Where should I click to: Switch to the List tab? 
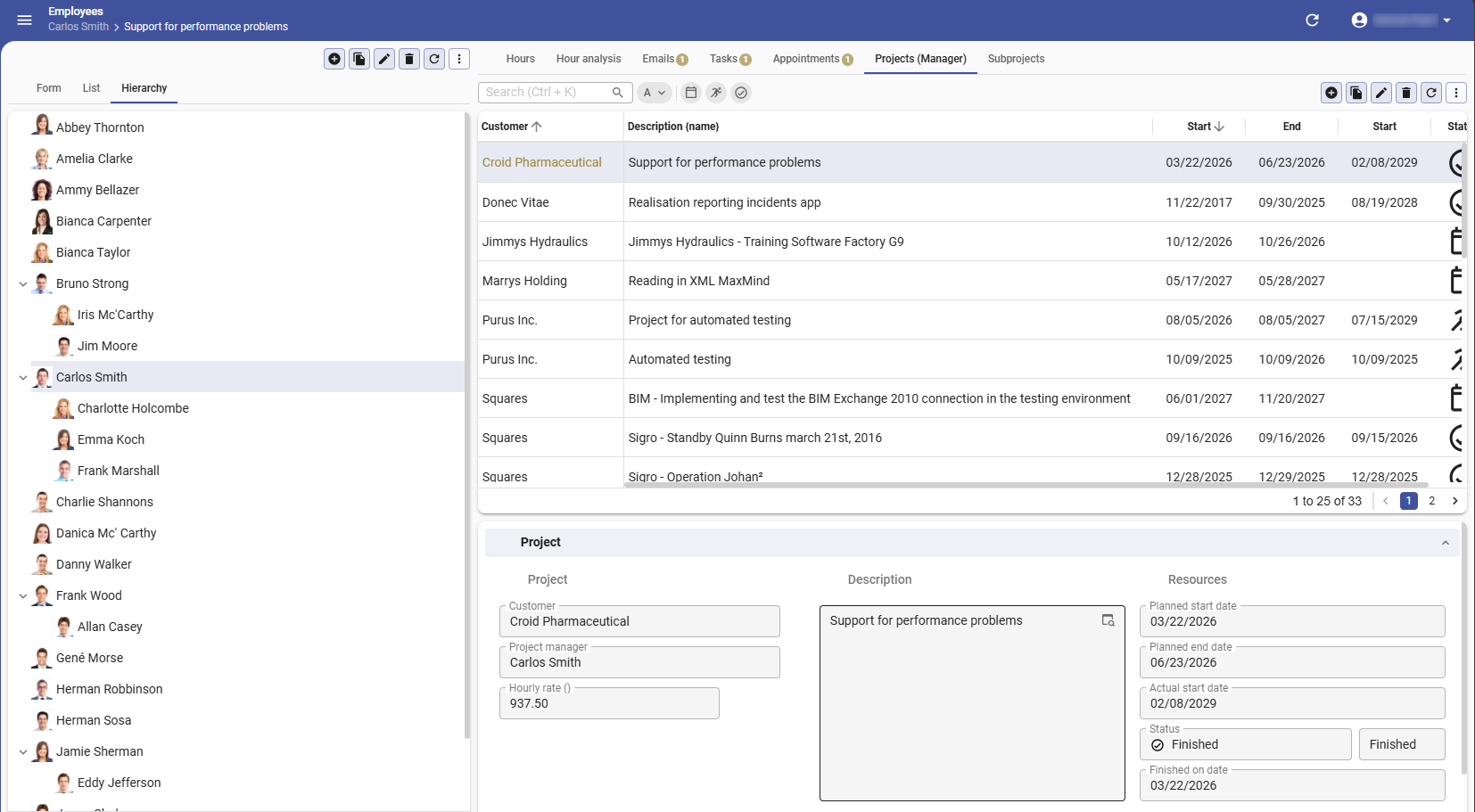[91, 88]
